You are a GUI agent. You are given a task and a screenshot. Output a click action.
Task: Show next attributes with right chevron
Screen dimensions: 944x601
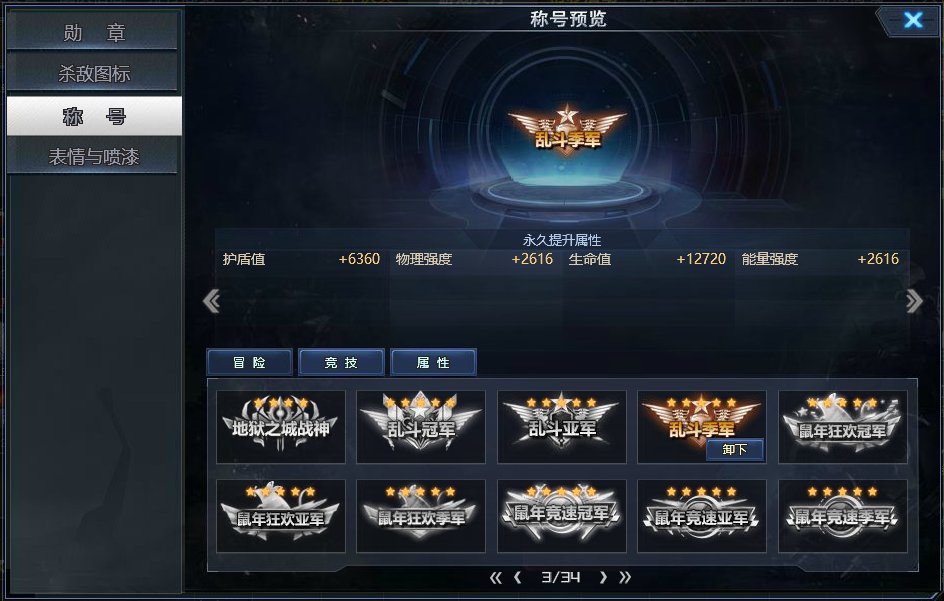pos(914,300)
